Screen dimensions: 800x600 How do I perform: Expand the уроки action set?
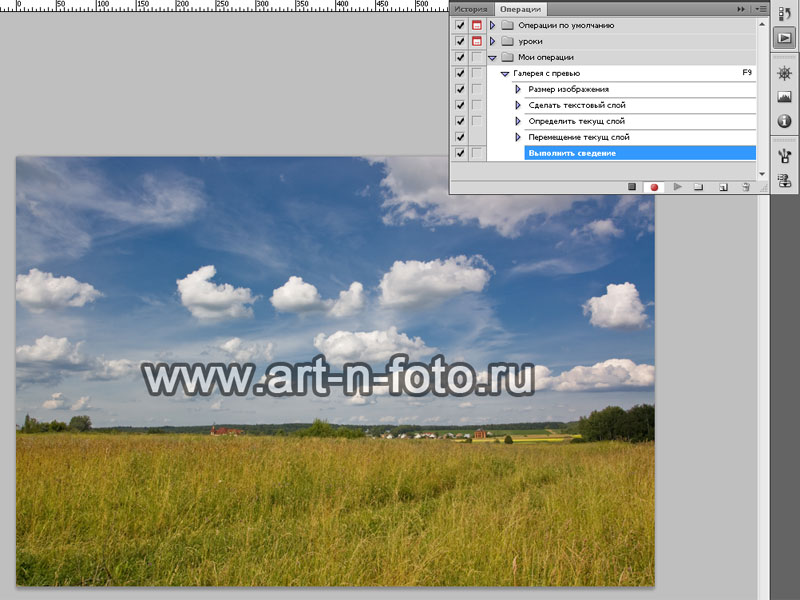[x=492, y=41]
